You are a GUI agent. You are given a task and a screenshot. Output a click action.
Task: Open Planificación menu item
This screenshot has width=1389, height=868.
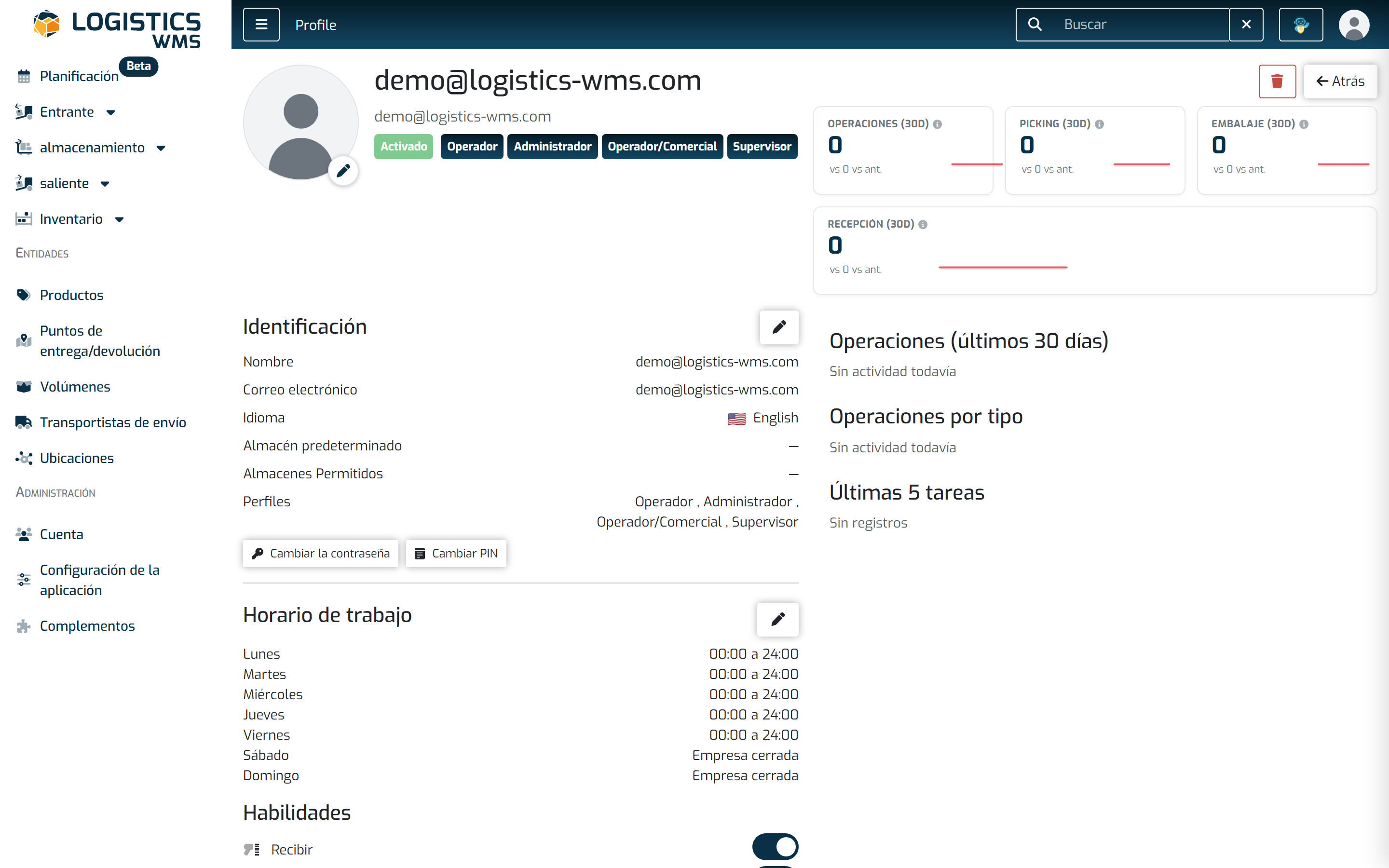pyautogui.click(x=79, y=76)
